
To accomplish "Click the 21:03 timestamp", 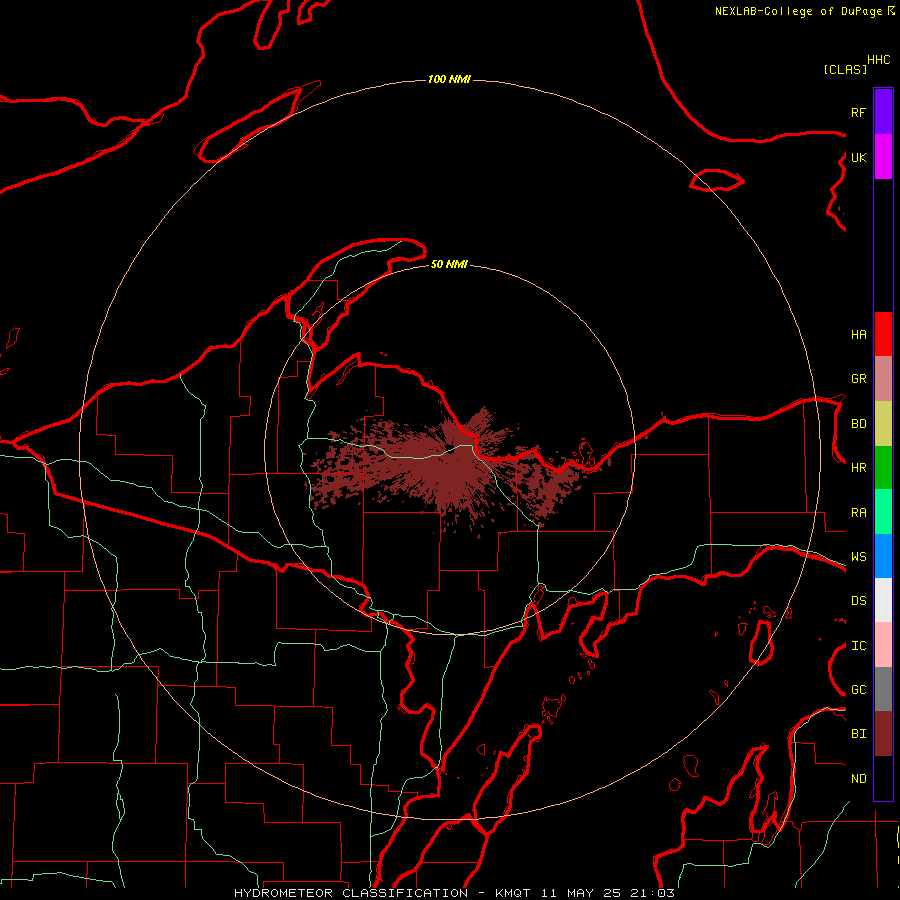I will pyautogui.click(x=653, y=893).
